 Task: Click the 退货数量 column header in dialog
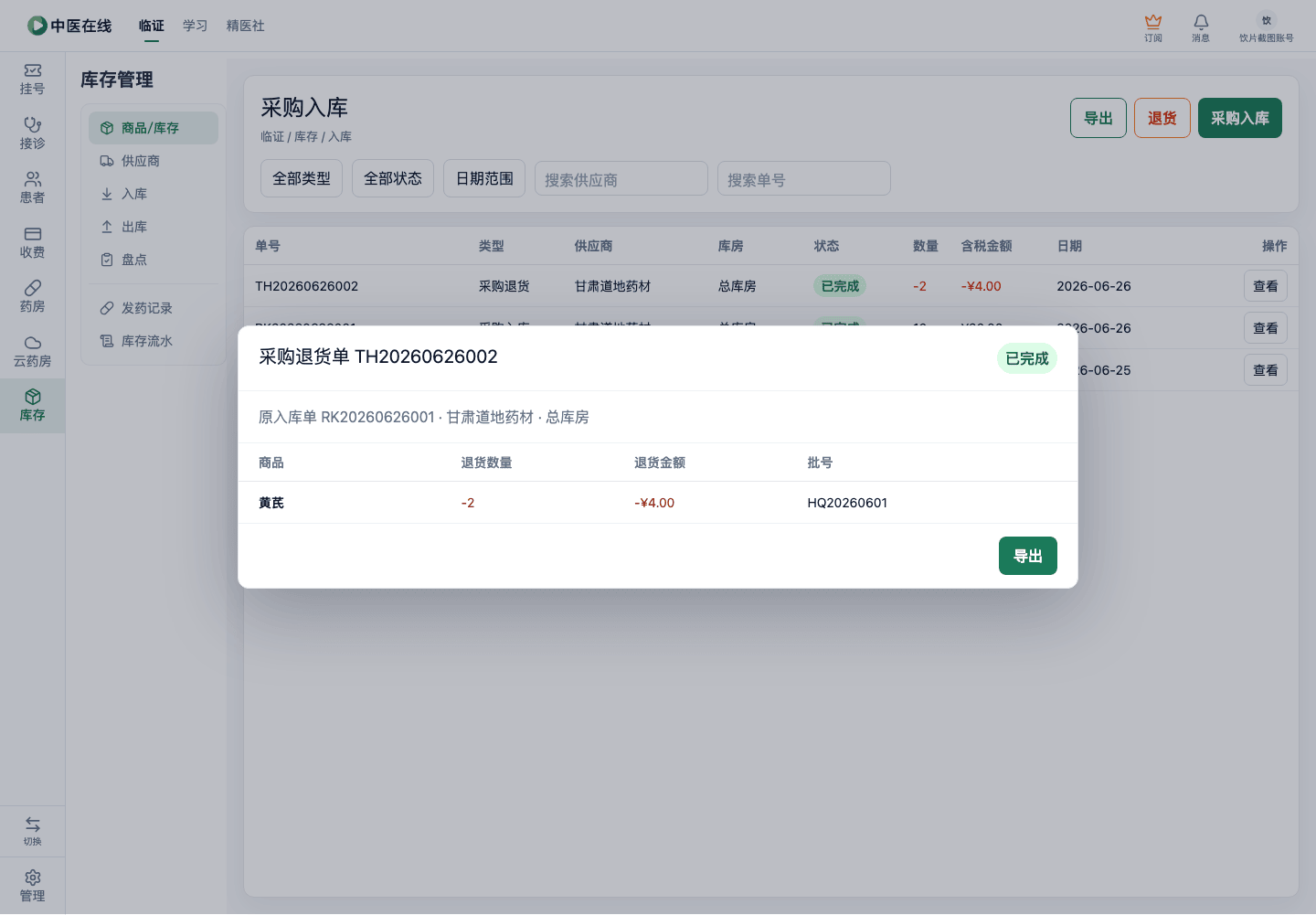coord(486,463)
